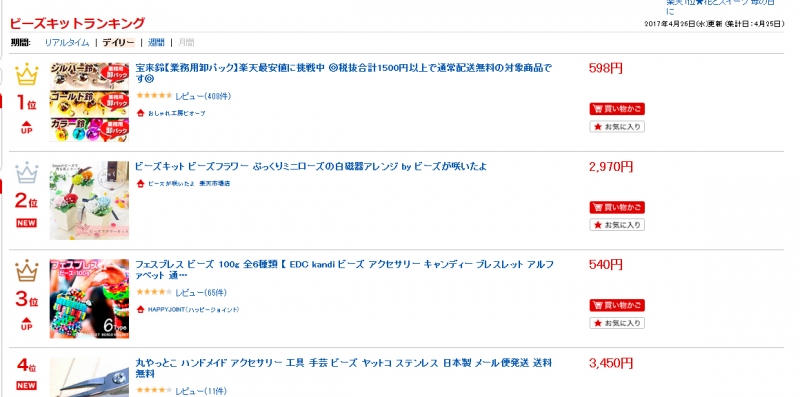Open the レビュー(65件) link for rank 3
Viewport: 800px width, 397px height.
[201, 292]
